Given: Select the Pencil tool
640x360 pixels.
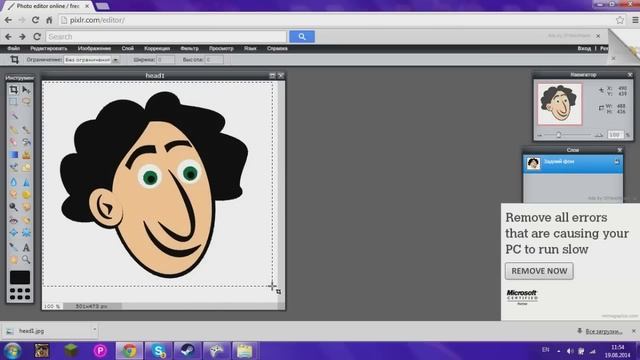Looking at the screenshot, I should pyautogui.click(x=13, y=130).
